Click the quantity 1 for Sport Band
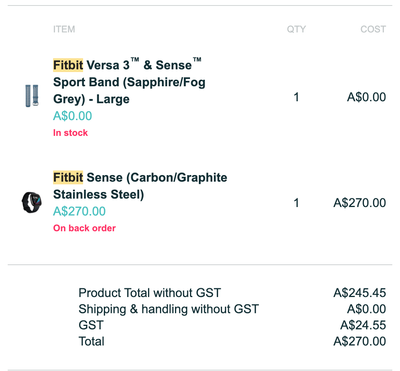Viewport: 400px width, 371px height. (x=296, y=97)
